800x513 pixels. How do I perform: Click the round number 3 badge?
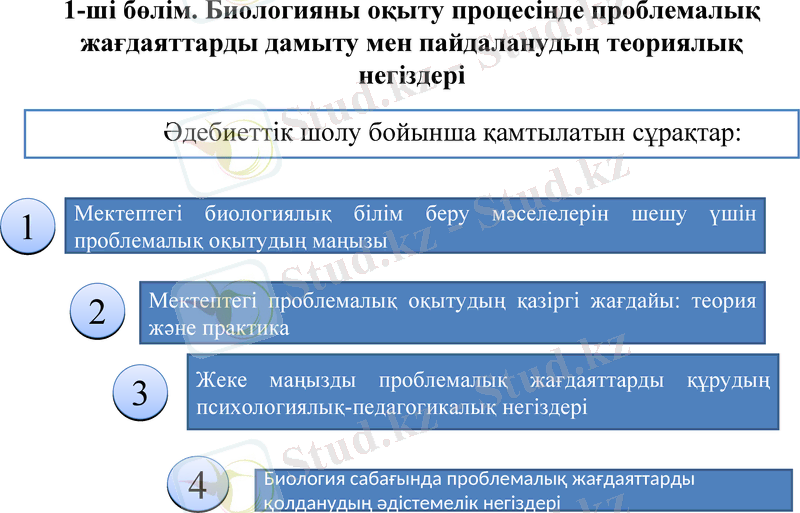click(x=140, y=393)
